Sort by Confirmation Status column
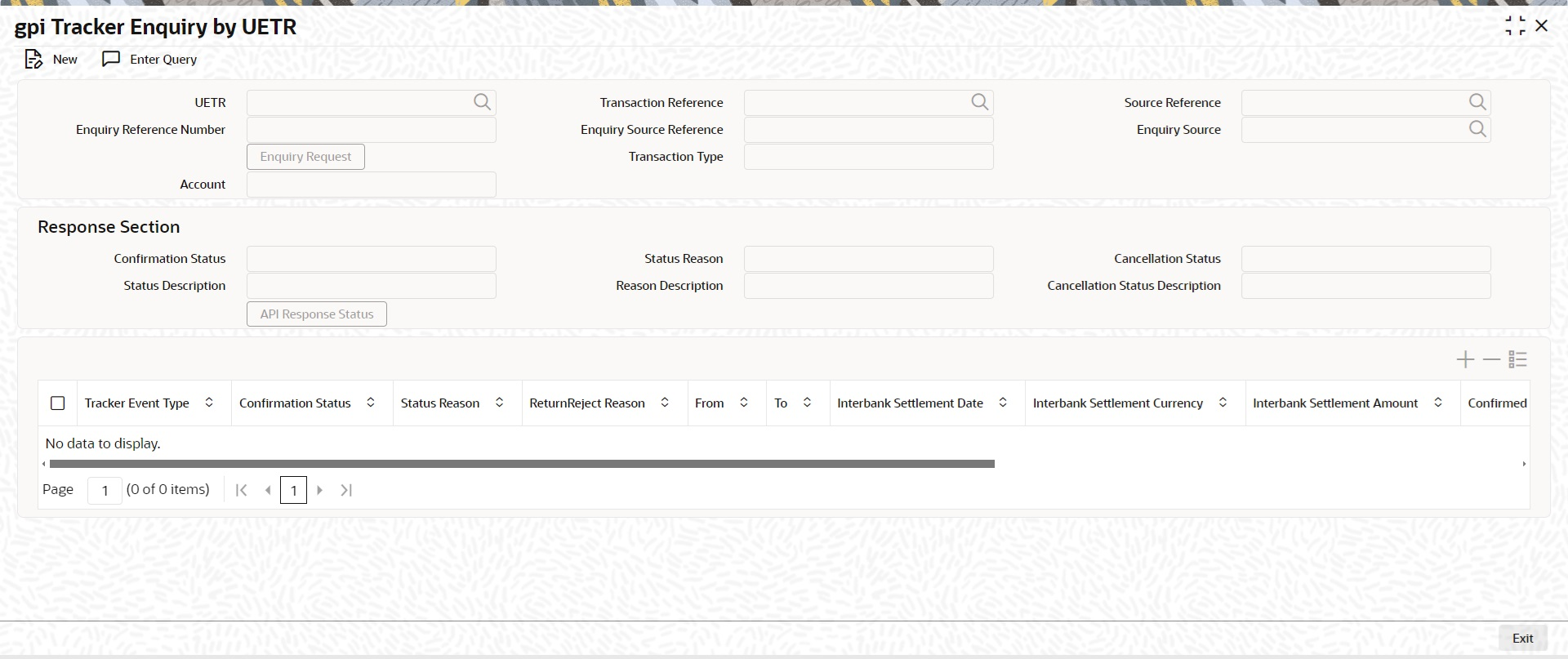1568x659 pixels. [x=371, y=403]
